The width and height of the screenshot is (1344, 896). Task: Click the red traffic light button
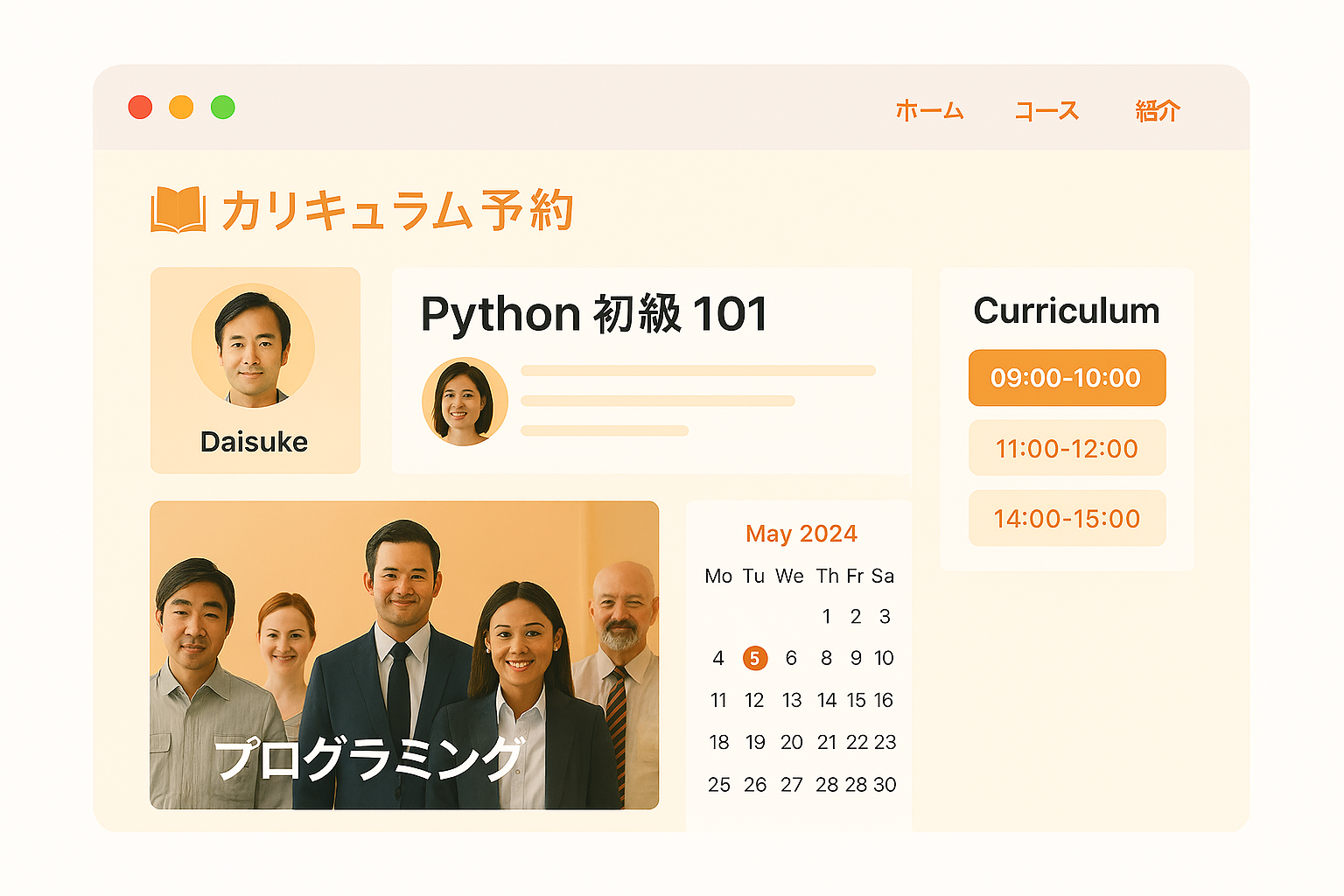[138, 107]
